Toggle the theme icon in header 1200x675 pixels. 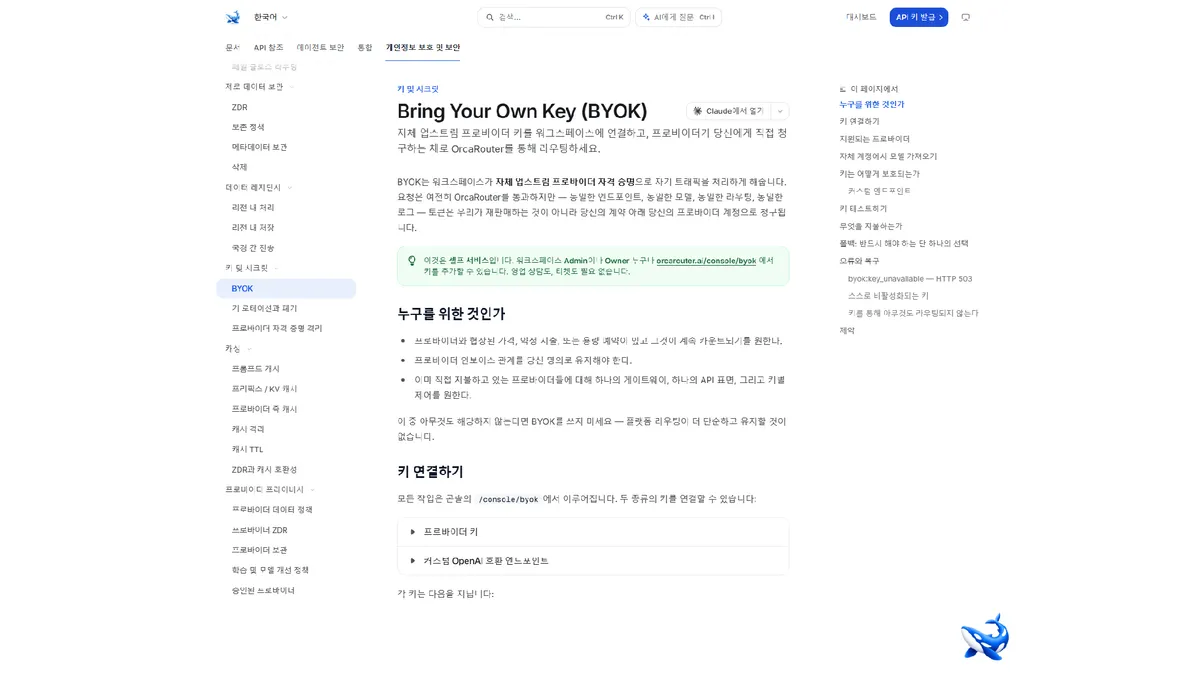(965, 17)
